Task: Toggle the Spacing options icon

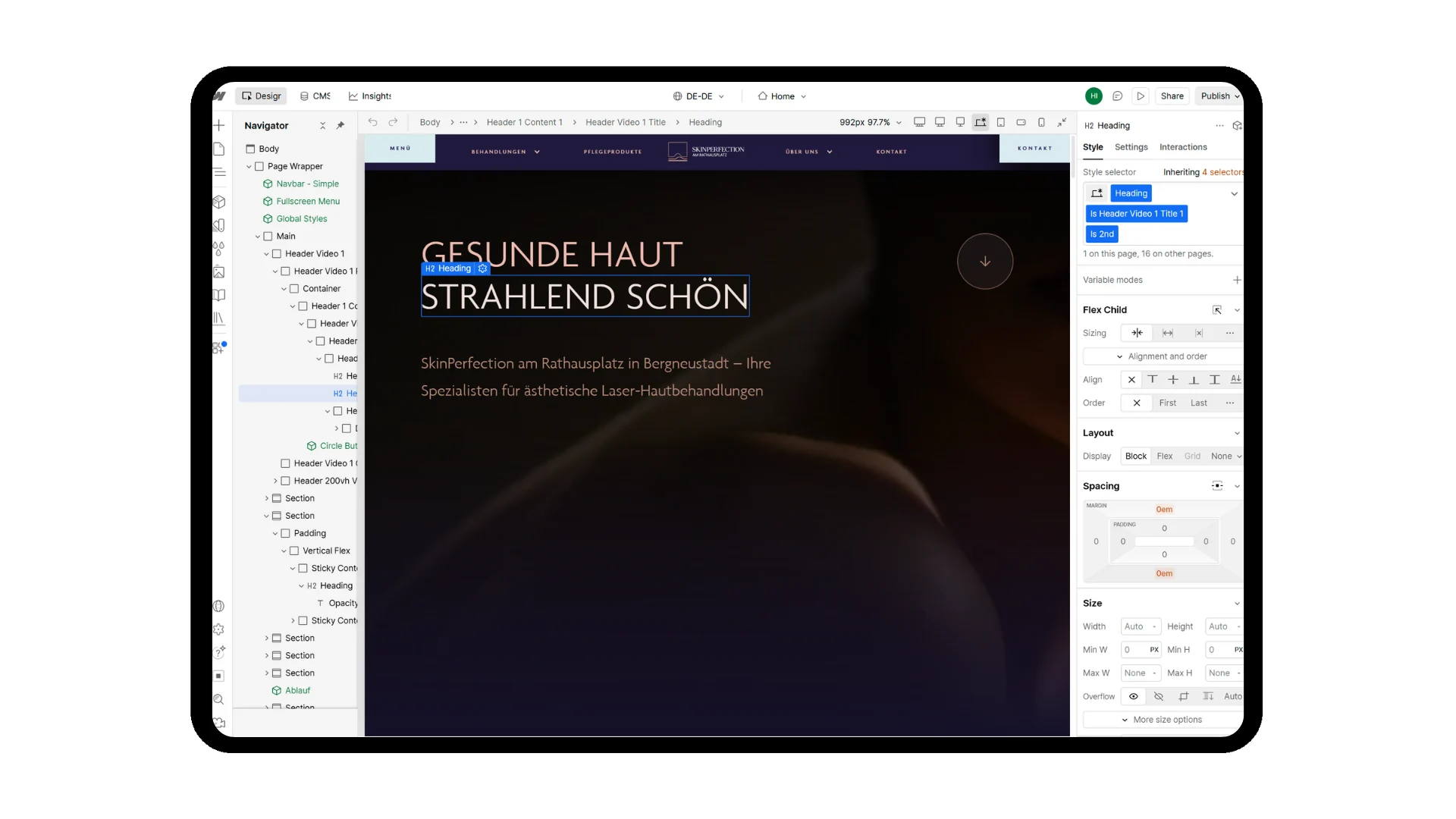Action: (x=1217, y=486)
